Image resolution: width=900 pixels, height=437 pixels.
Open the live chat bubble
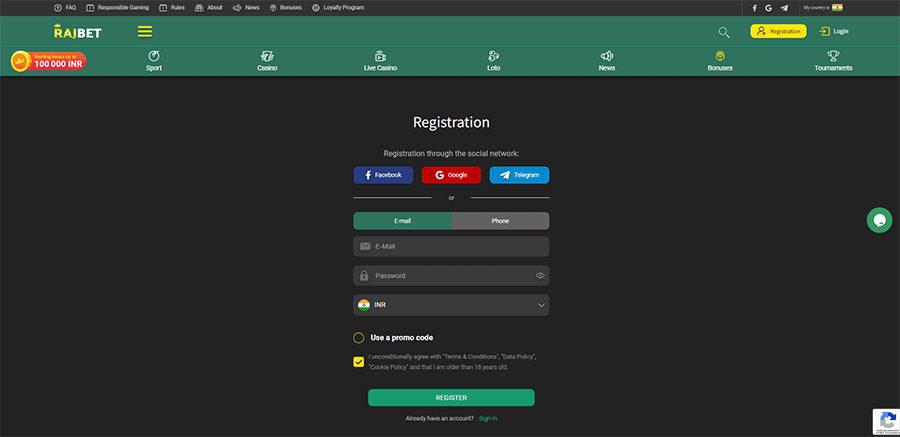(x=879, y=220)
